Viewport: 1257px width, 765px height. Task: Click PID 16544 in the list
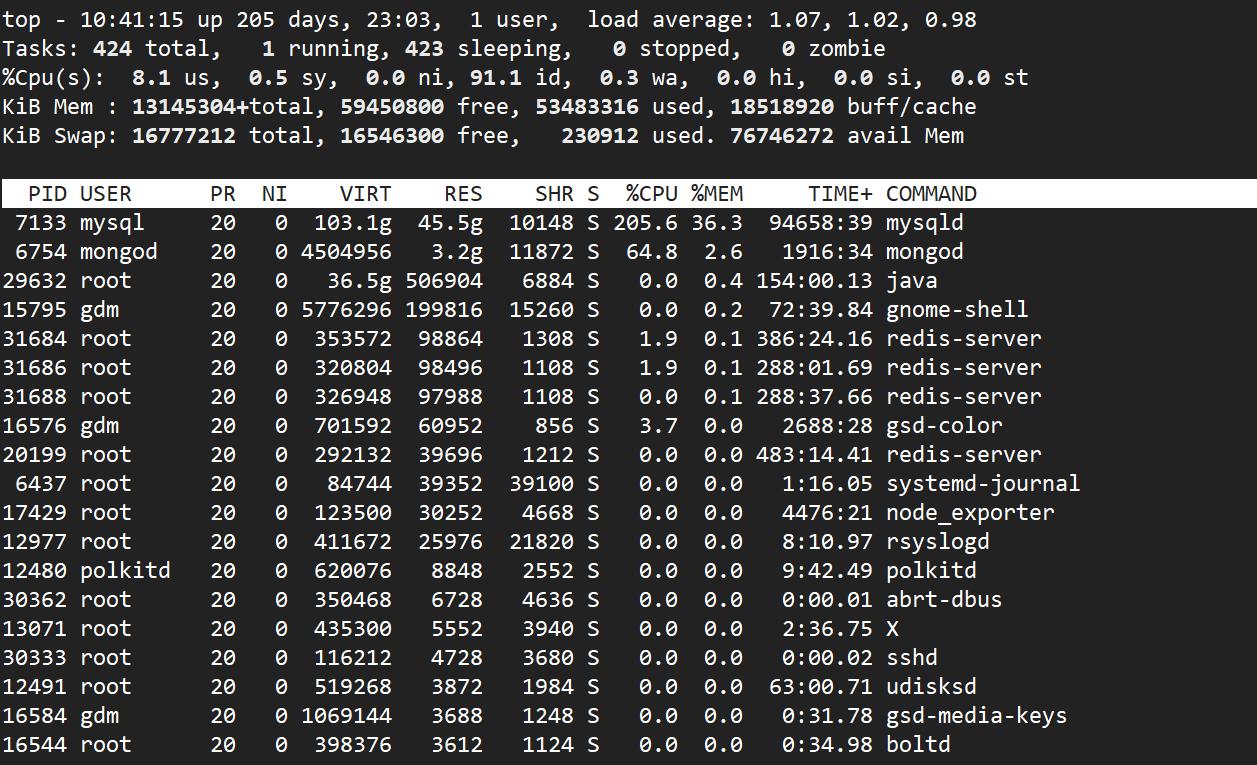(x=34, y=745)
